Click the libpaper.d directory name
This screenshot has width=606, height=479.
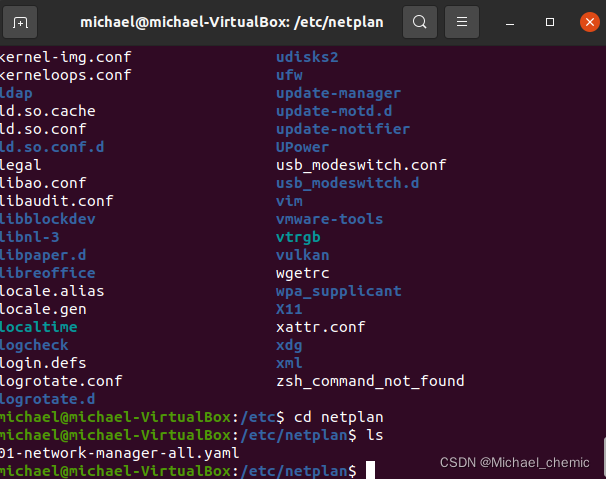[43, 255]
